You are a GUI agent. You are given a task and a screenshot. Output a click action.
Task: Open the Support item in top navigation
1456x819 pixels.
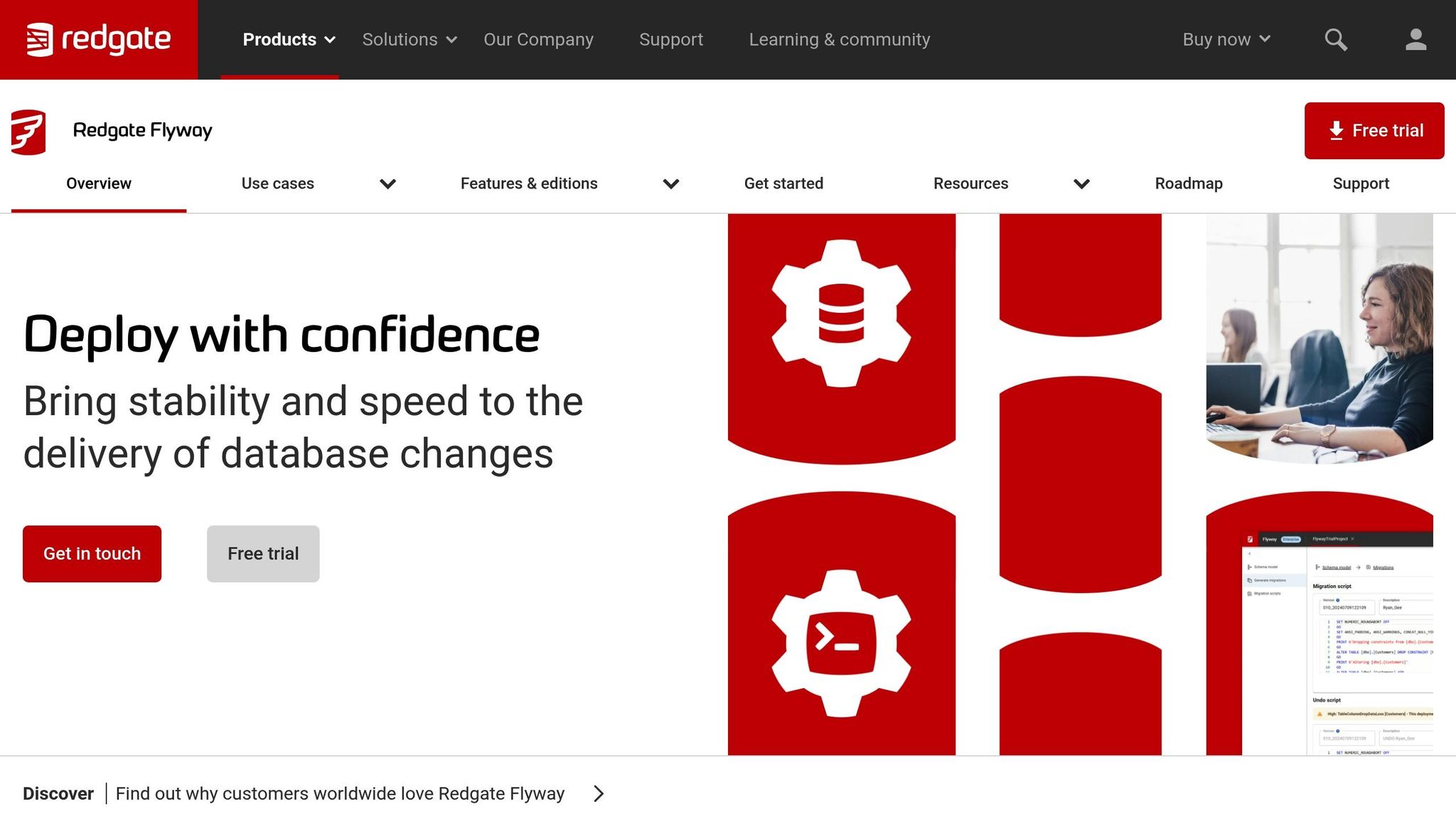[x=670, y=40]
